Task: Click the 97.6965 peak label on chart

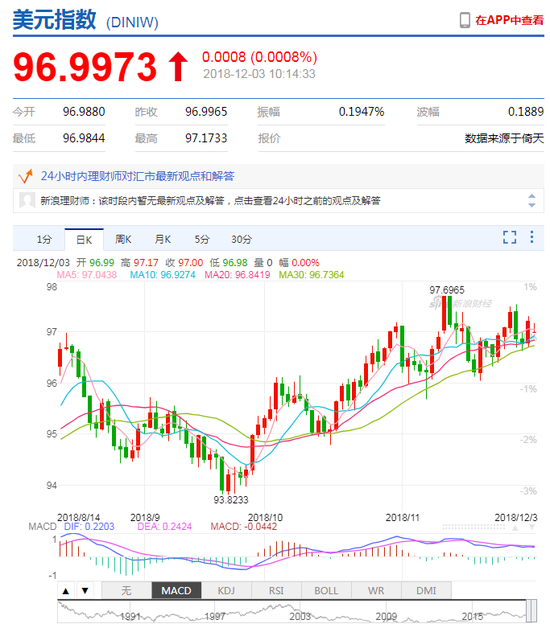Action: [x=447, y=290]
